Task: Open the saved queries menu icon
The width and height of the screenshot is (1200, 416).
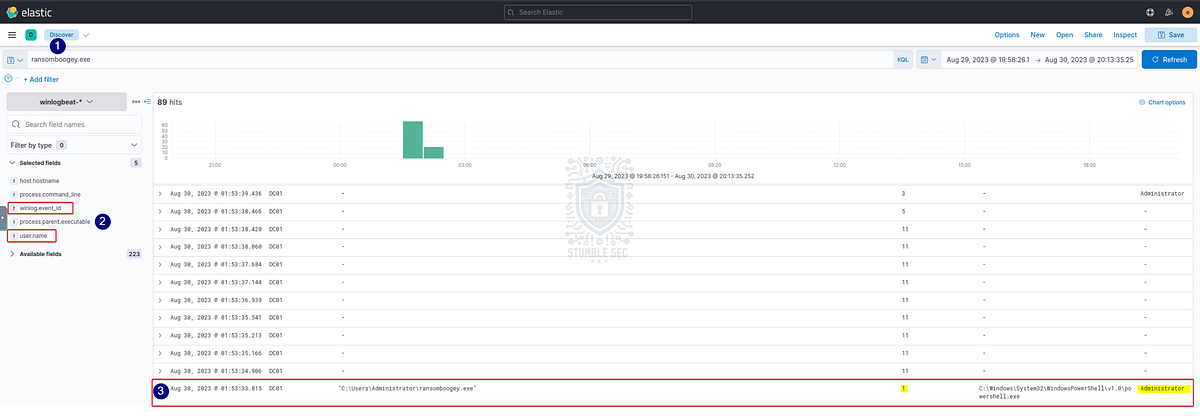Action: pyautogui.click(x=14, y=60)
